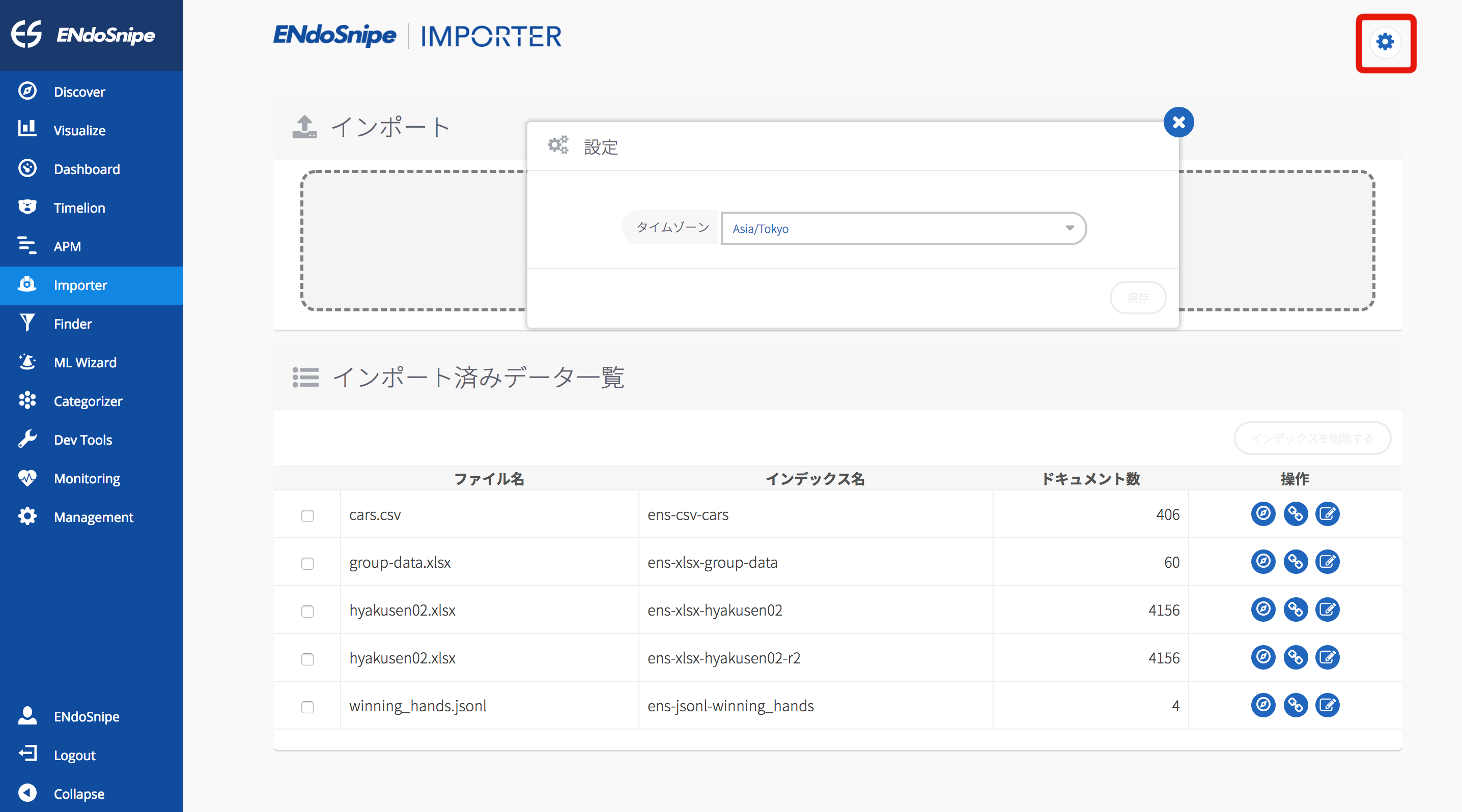Click the Finder funnel icon
Image resolution: width=1462 pixels, height=812 pixels.
point(27,323)
